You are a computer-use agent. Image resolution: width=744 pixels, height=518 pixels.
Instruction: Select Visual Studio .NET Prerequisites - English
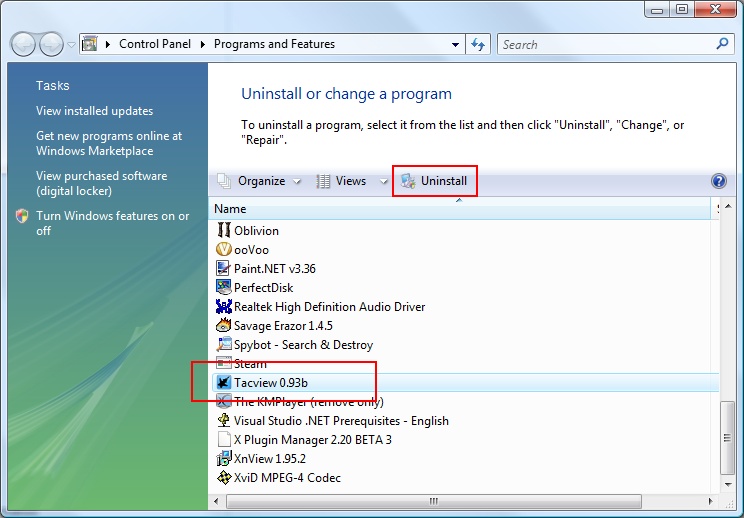pos(341,420)
